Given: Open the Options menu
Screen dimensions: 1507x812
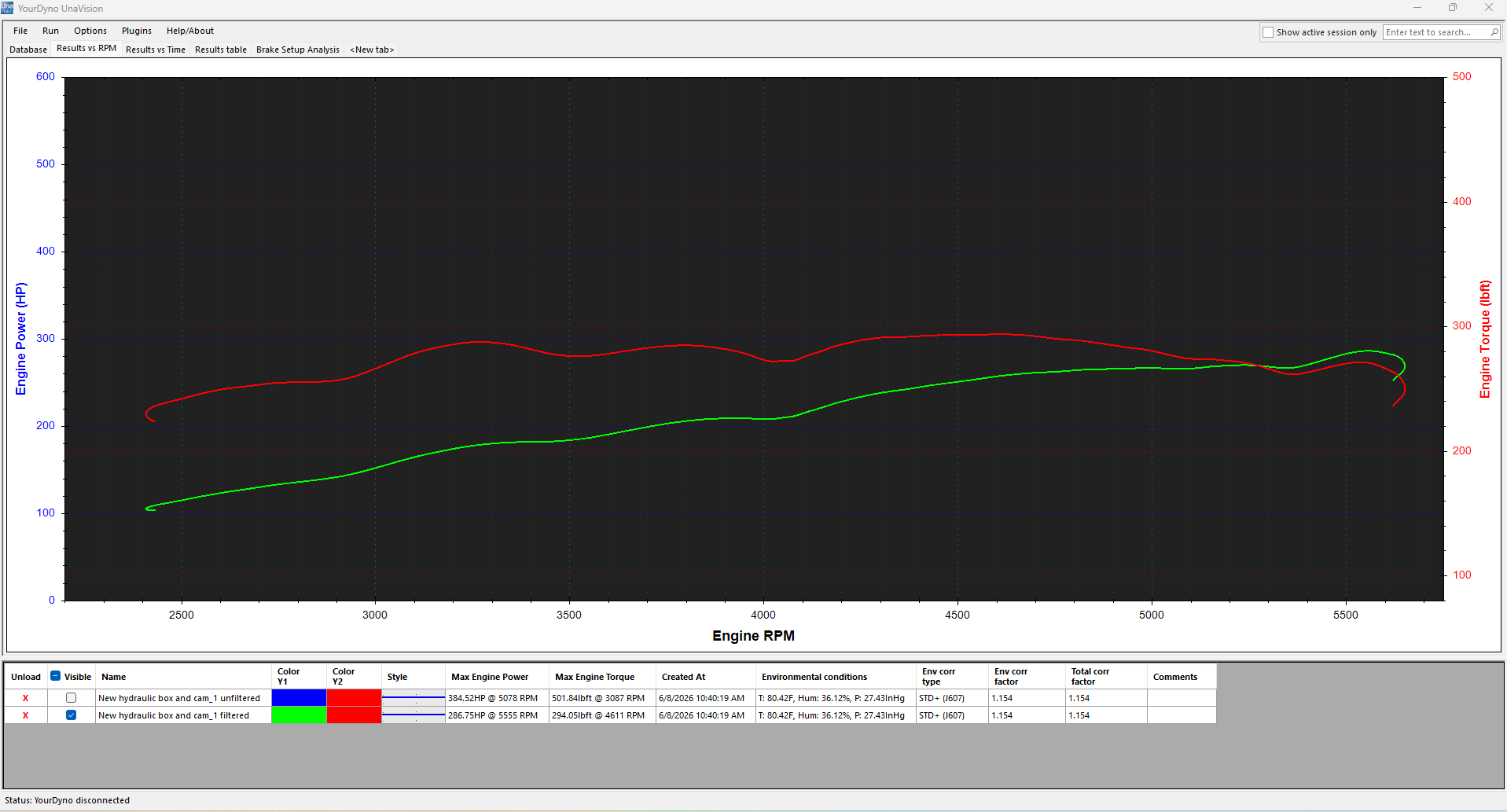Looking at the screenshot, I should tap(90, 31).
